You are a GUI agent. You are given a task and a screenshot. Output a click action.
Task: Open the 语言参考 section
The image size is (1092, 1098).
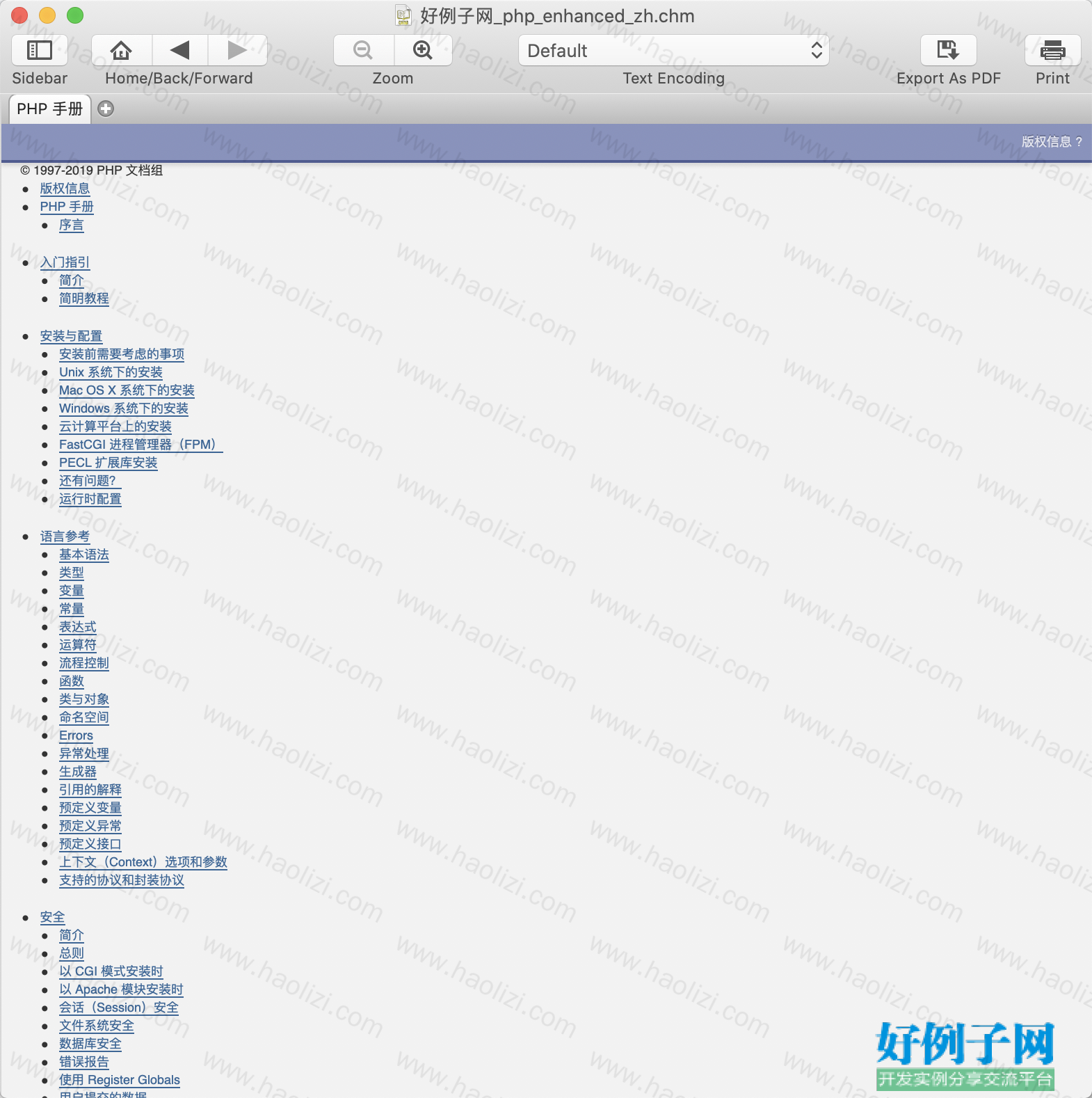pos(65,536)
